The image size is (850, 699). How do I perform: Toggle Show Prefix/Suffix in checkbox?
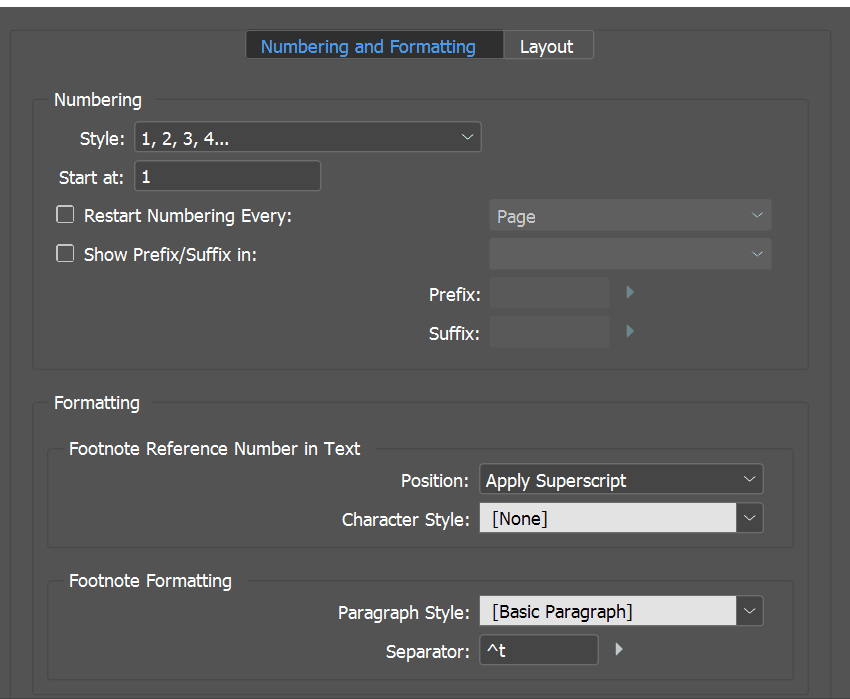click(65, 254)
